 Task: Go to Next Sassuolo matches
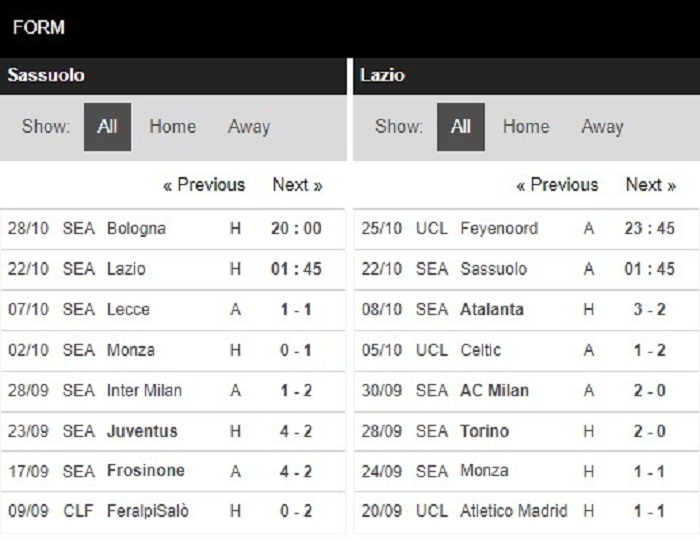pyautogui.click(x=297, y=185)
